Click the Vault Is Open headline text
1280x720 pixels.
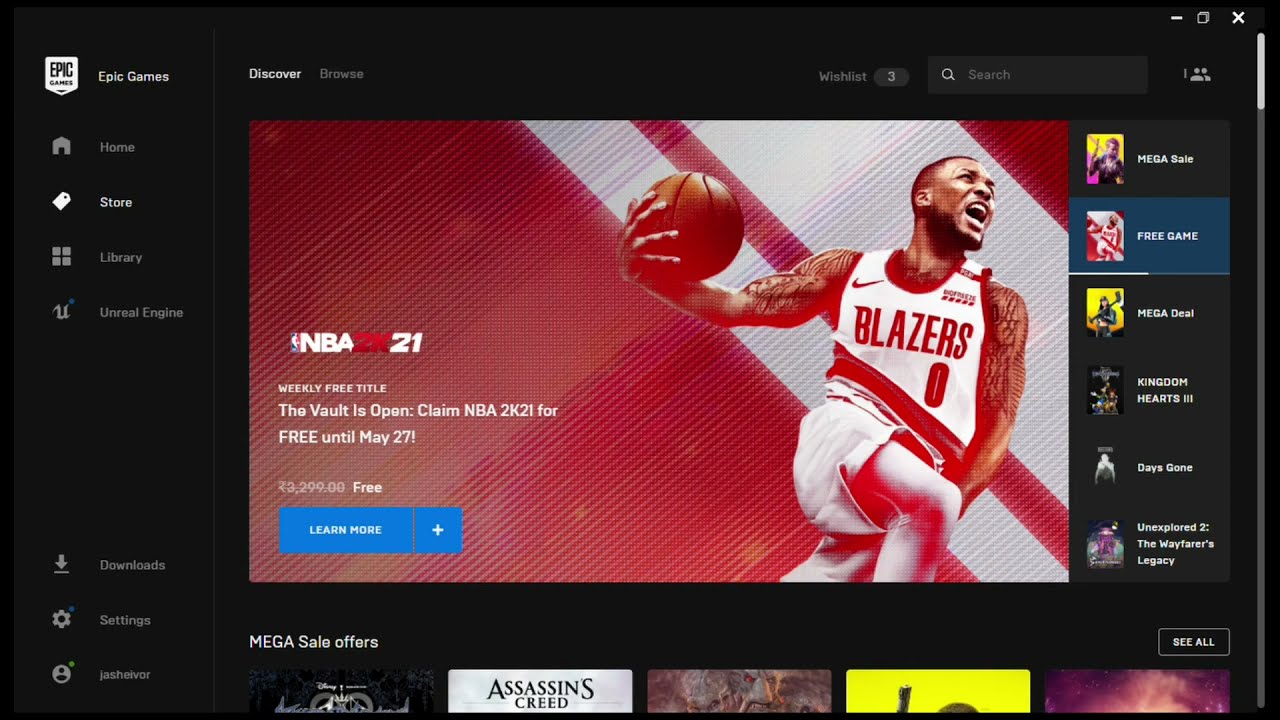[x=418, y=424]
